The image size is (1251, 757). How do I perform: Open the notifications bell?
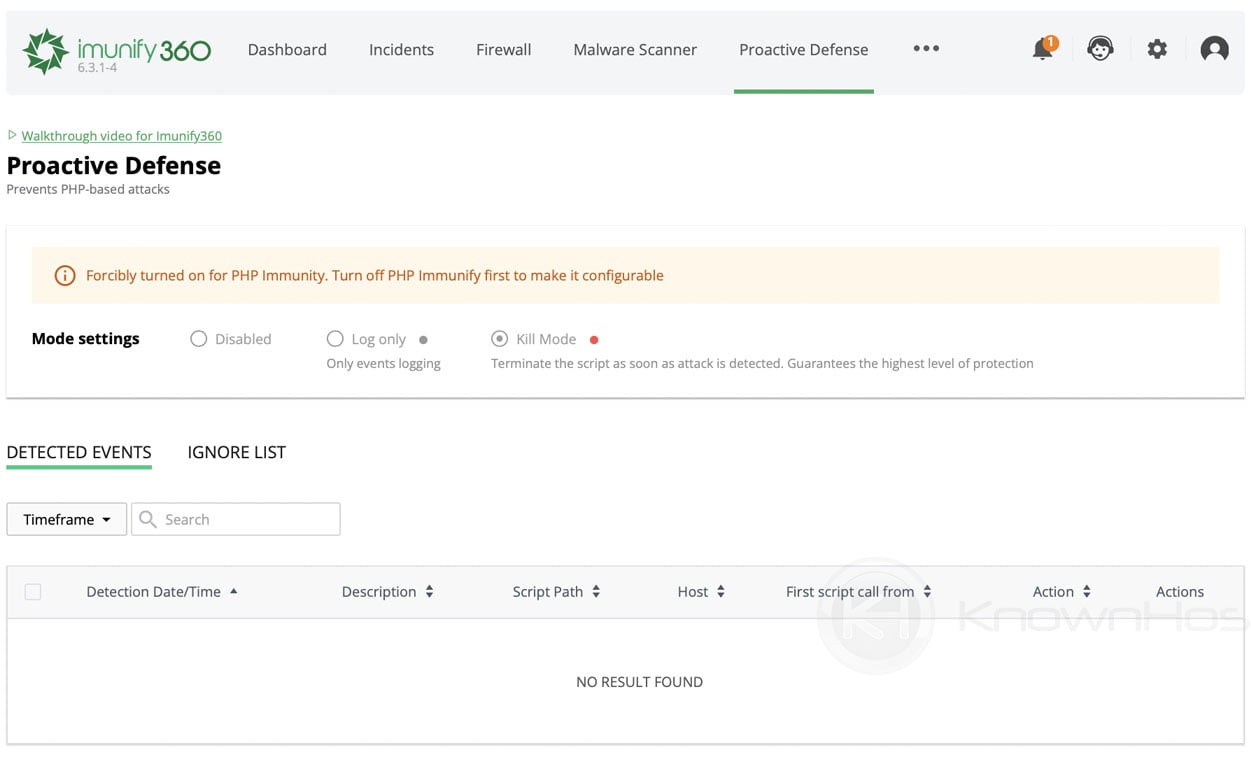click(x=1042, y=48)
